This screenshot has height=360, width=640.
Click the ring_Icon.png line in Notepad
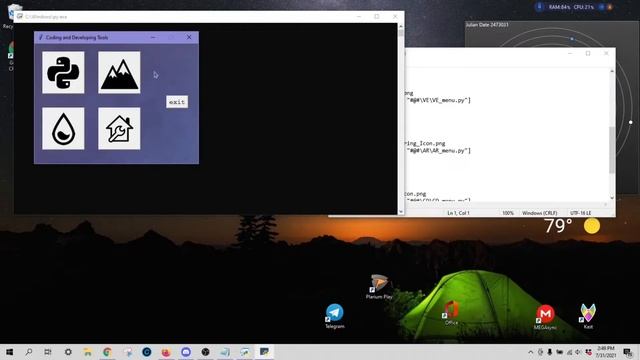425,143
